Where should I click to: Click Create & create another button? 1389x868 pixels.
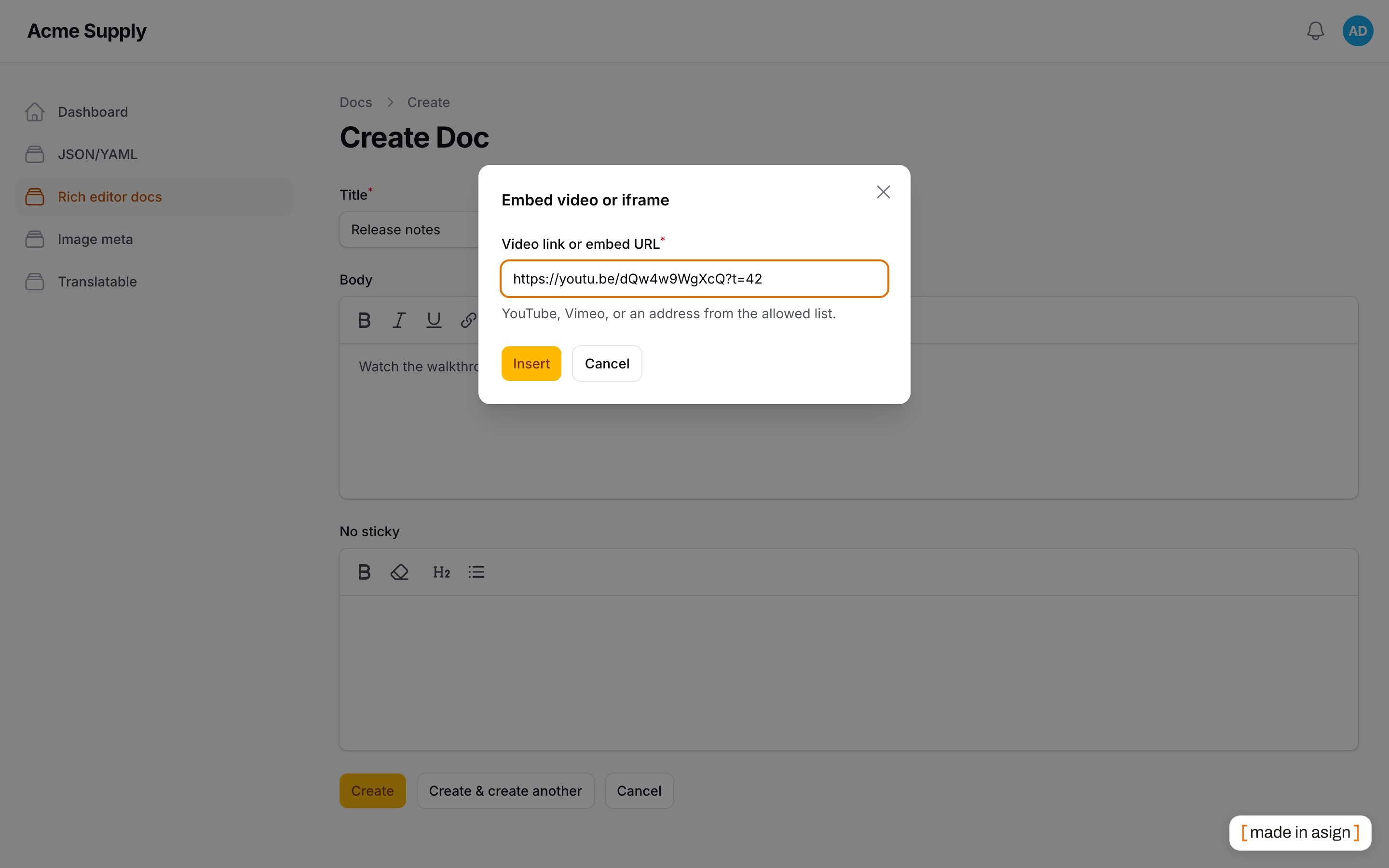(x=505, y=790)
